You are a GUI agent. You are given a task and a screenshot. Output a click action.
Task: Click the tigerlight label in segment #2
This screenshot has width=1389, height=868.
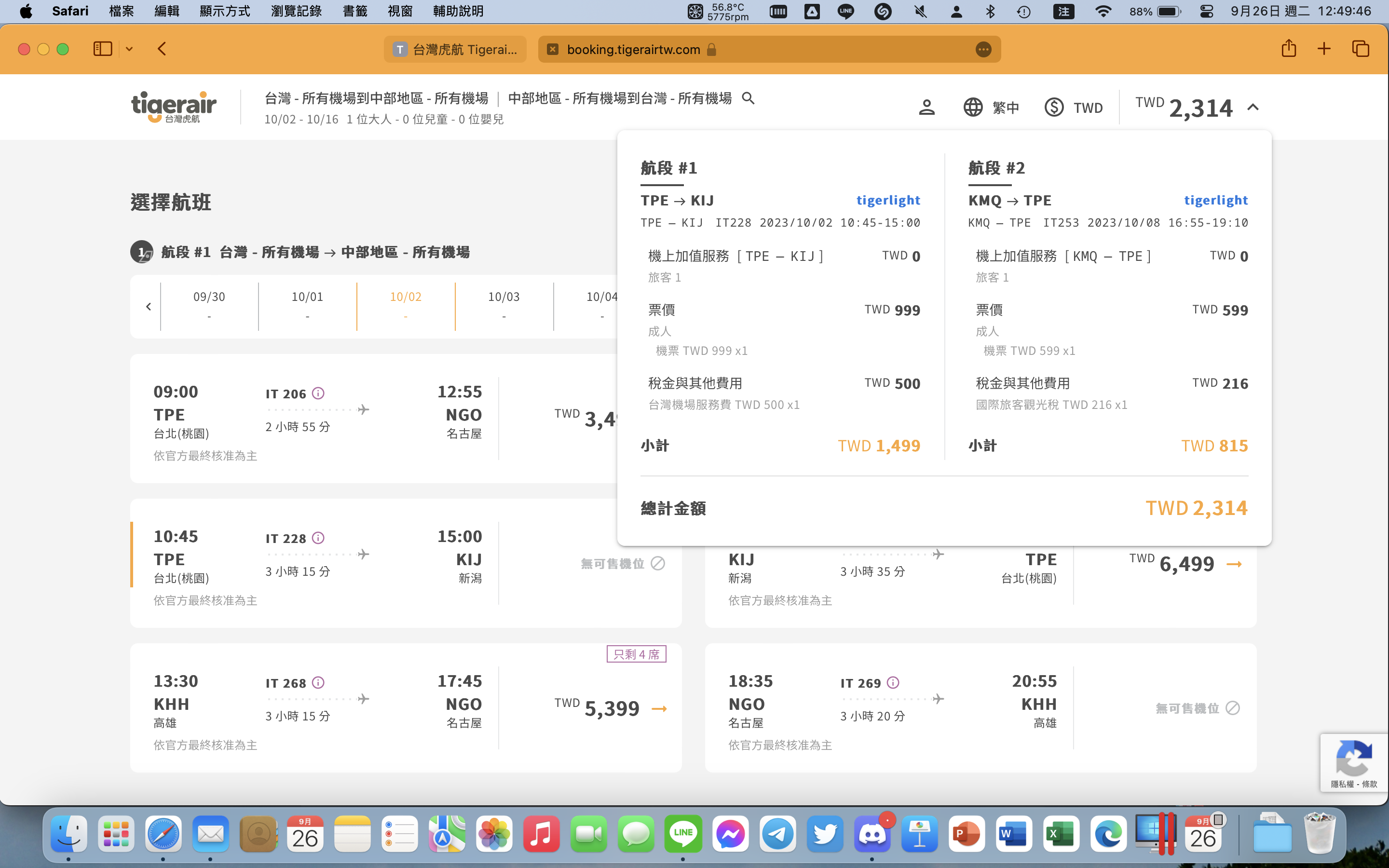point(1216,200)
